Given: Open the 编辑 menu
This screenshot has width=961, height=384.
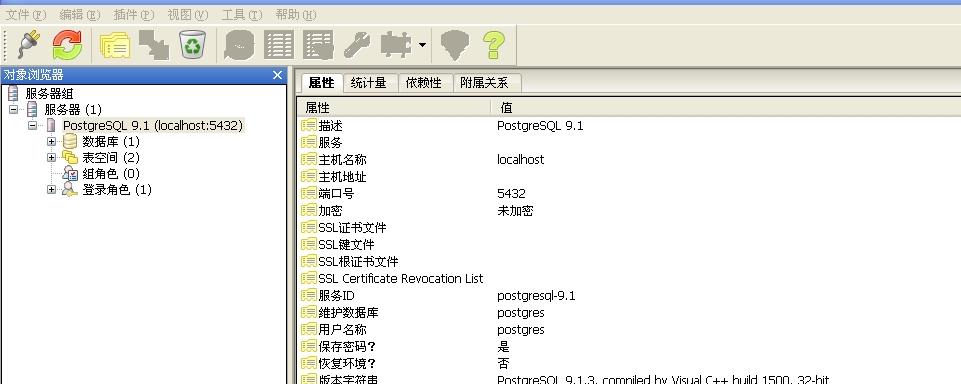Looking at the screenshot, I should coord(80,14).
